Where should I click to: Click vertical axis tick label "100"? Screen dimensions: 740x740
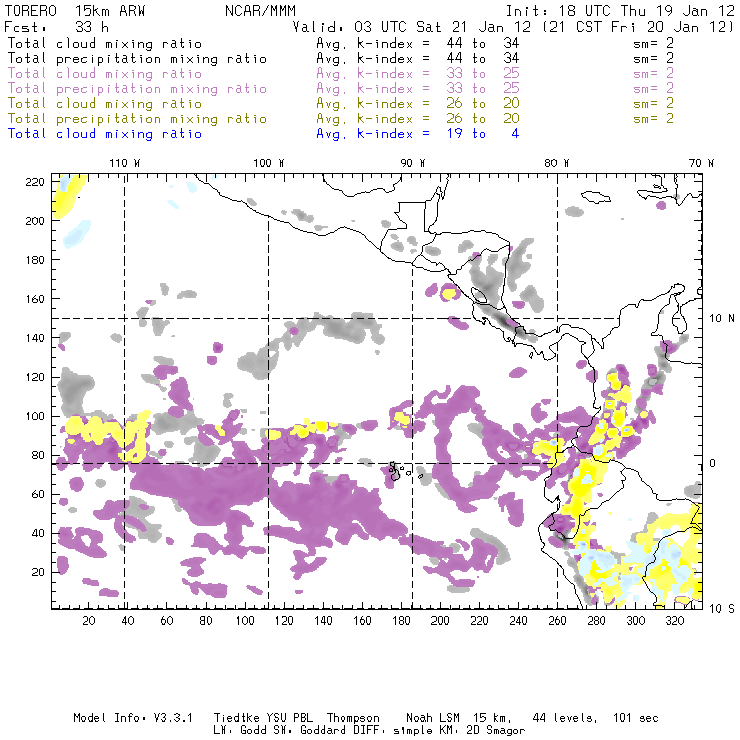coord(35,416)
